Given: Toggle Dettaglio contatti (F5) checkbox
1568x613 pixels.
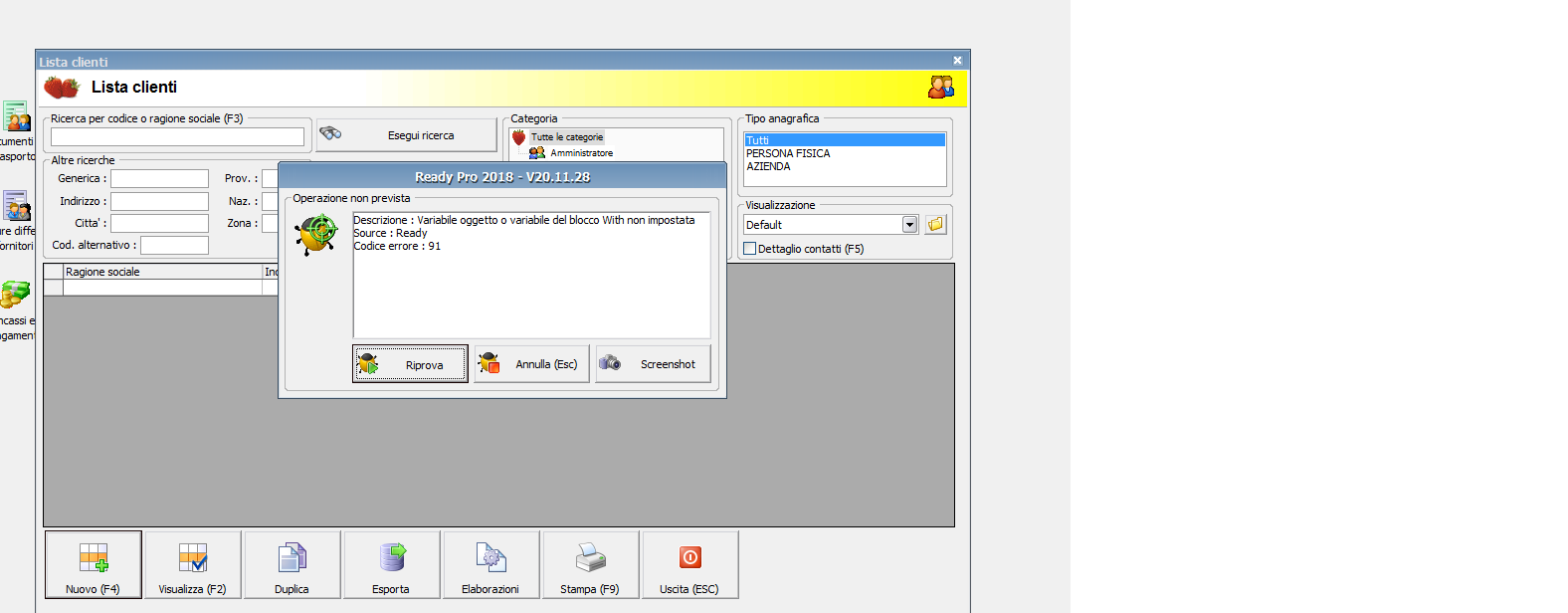Looking at the screenshot, I should pyautogui.click(x=750, y=249).
